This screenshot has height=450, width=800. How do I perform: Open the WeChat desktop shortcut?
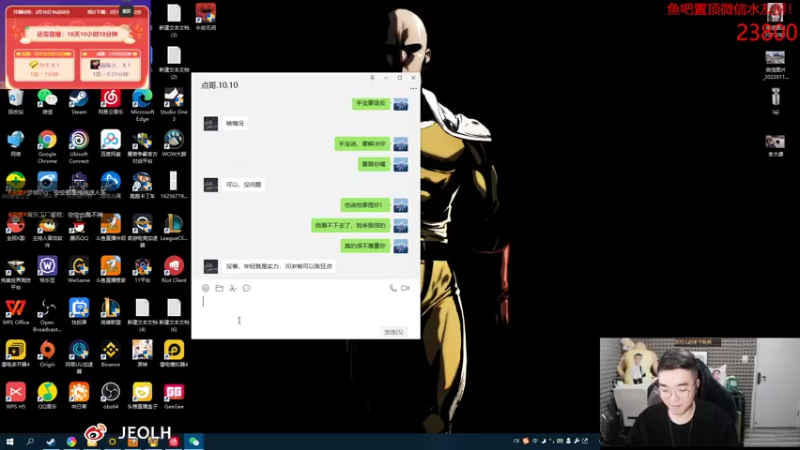click(x=47, y=102)
